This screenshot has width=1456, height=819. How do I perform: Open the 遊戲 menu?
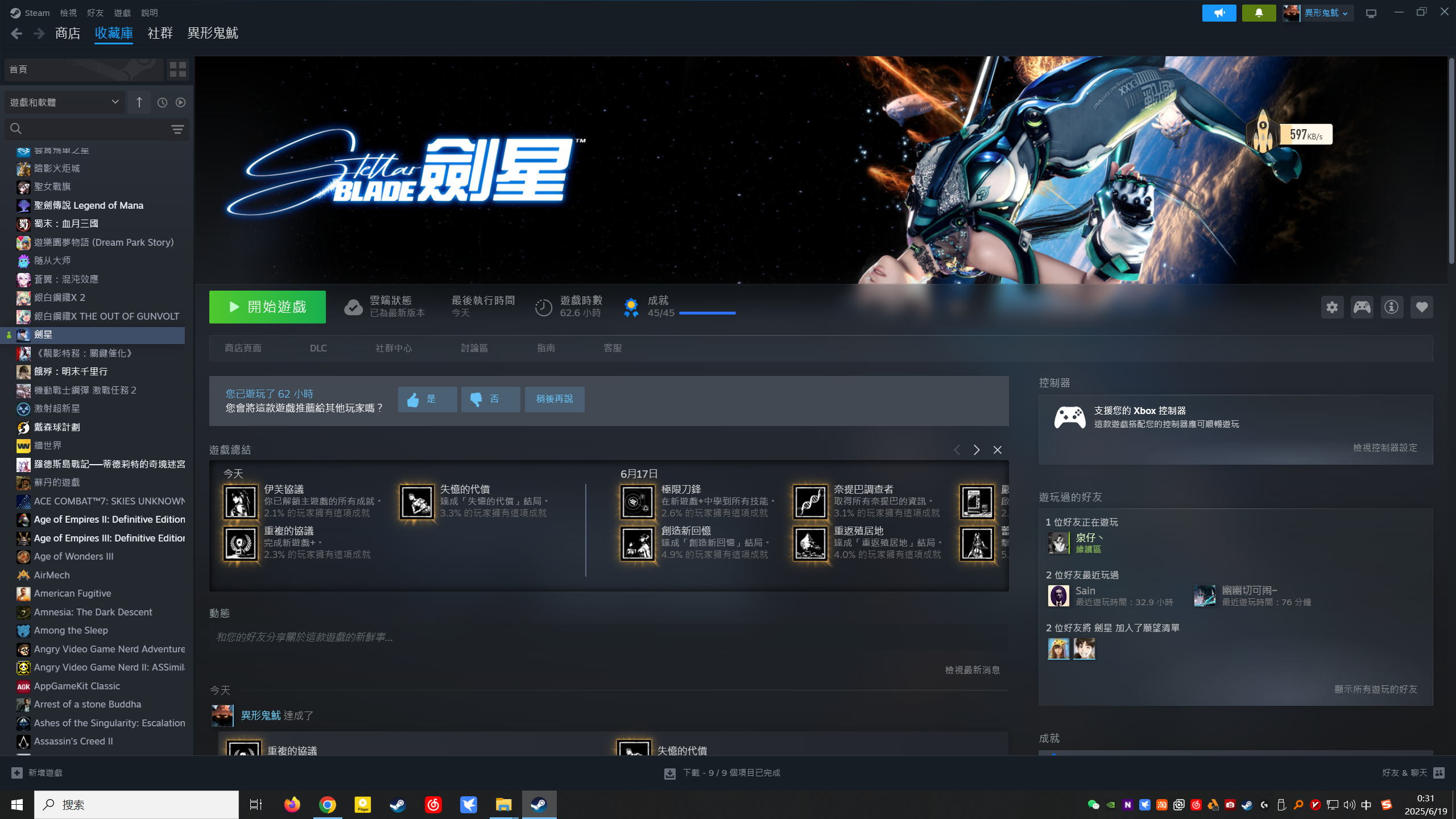pos(122,13)
